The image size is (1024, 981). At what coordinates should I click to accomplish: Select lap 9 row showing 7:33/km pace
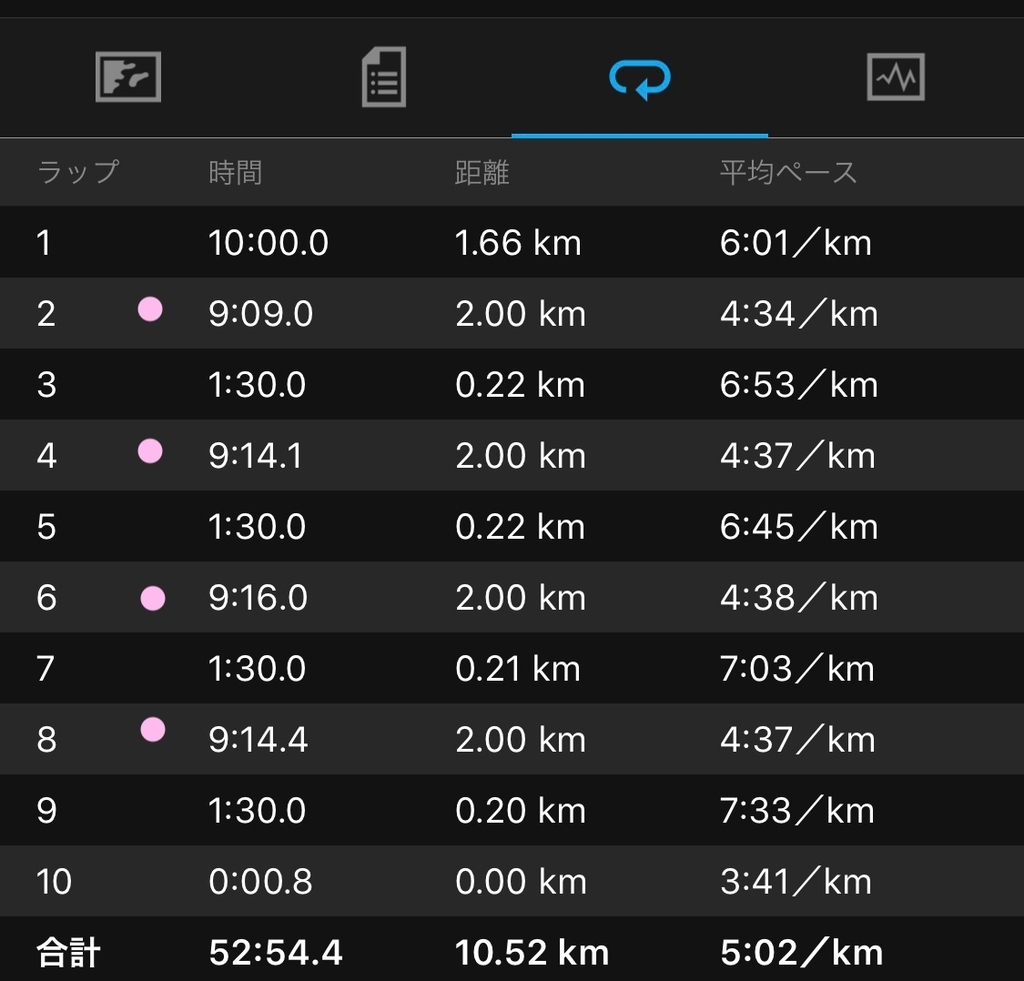tap(512, 810)
